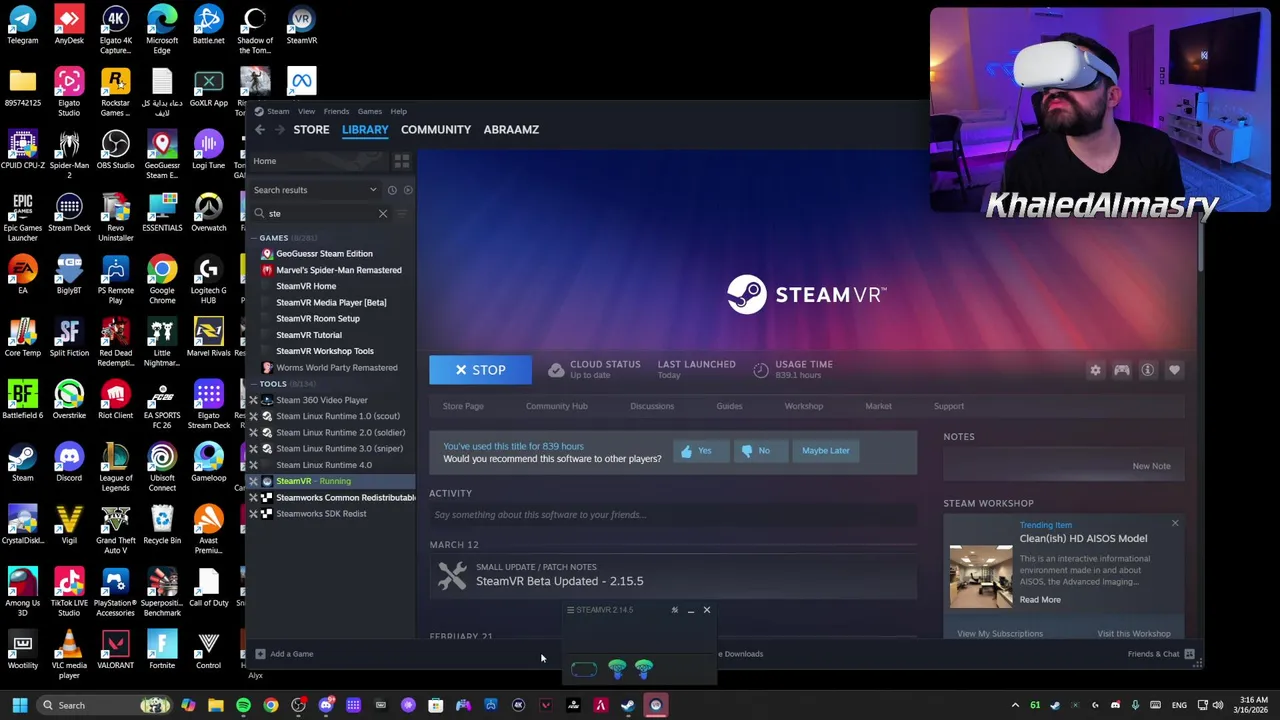Viewport: 1280px width, 720px height.
Task: Open the Community Hub link
Action: [556, 406]
